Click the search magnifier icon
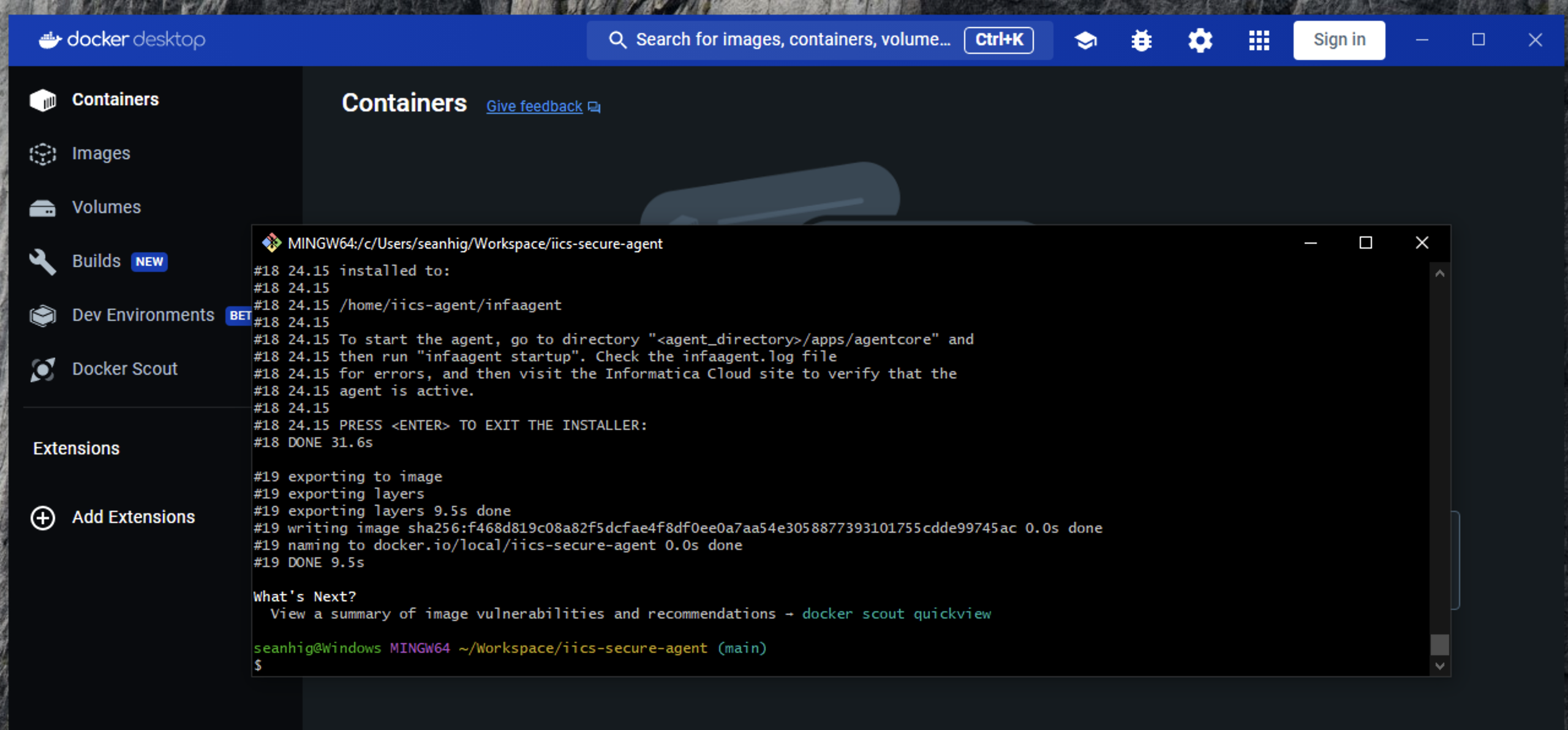The image size is (1568, 730). [x=617, y=40]
